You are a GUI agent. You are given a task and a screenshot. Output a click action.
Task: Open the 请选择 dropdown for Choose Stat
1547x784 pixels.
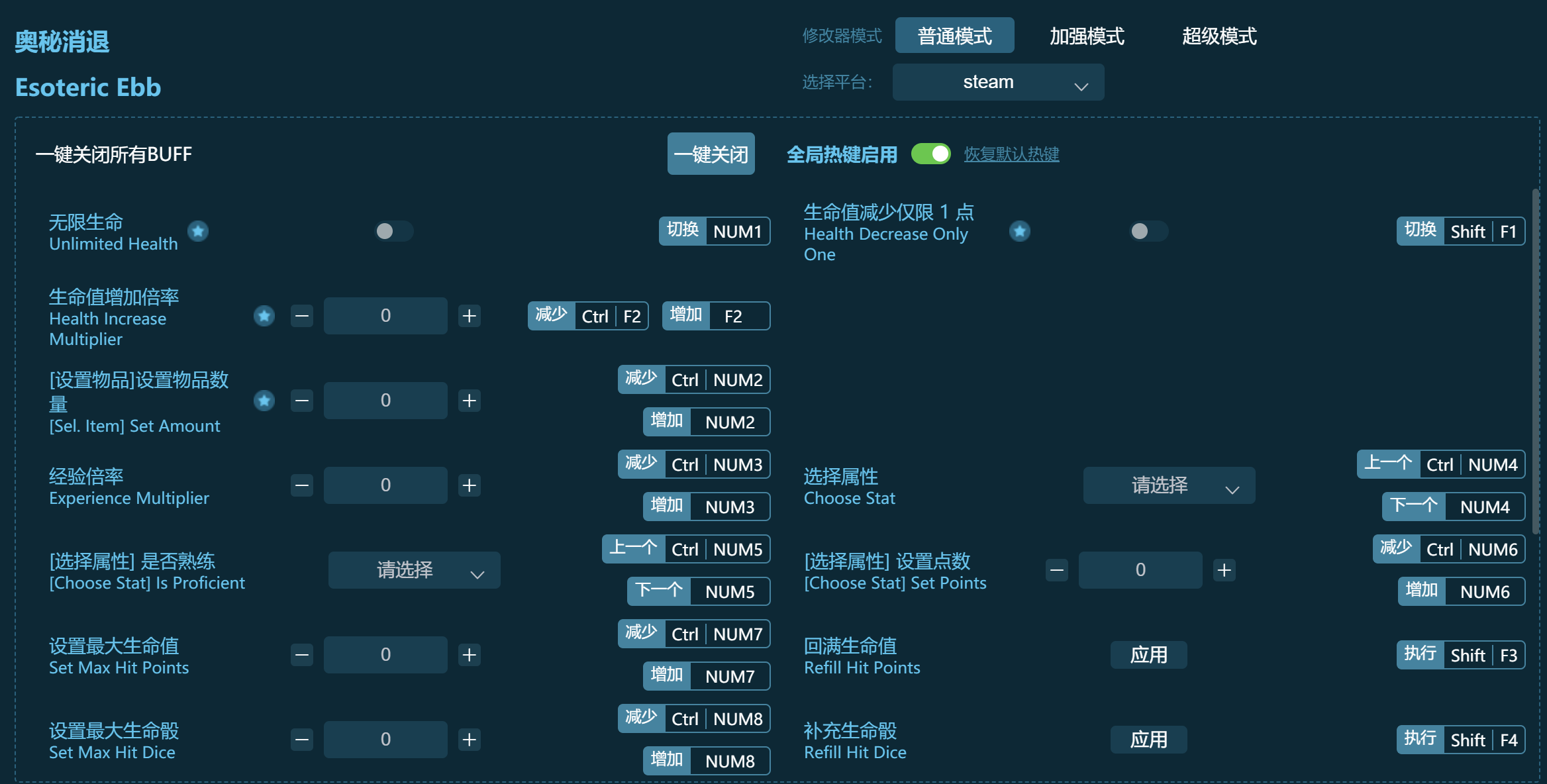(x=1169, y=485)
